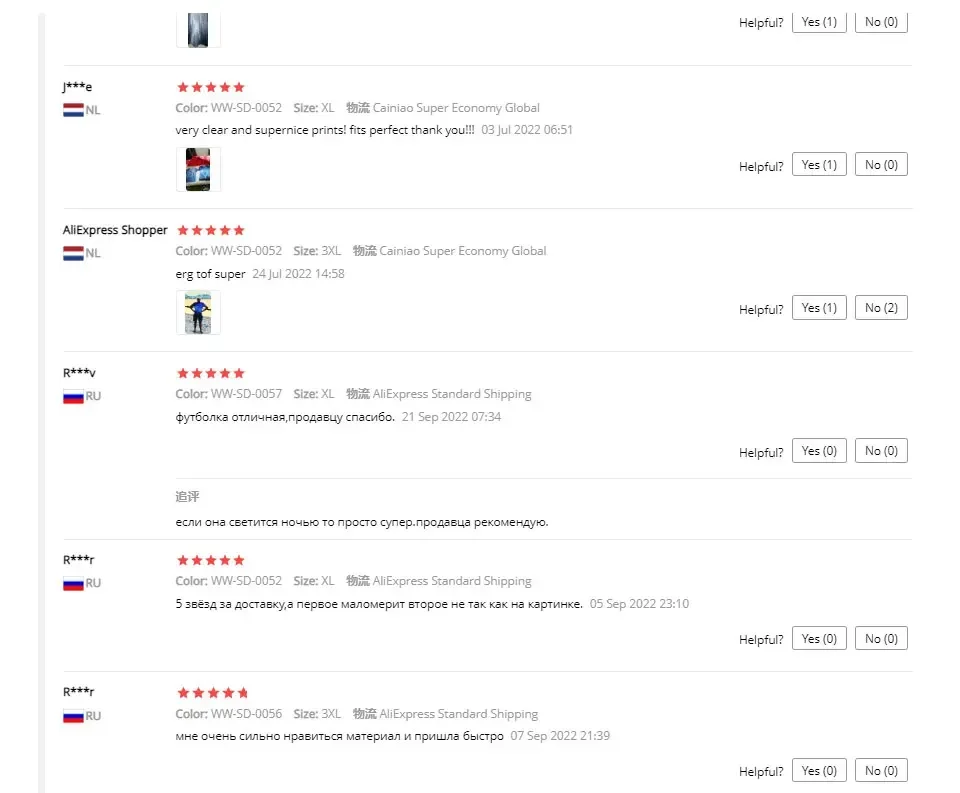Vote No (0) on the 05 Sep 2022 review

(881, 639)
